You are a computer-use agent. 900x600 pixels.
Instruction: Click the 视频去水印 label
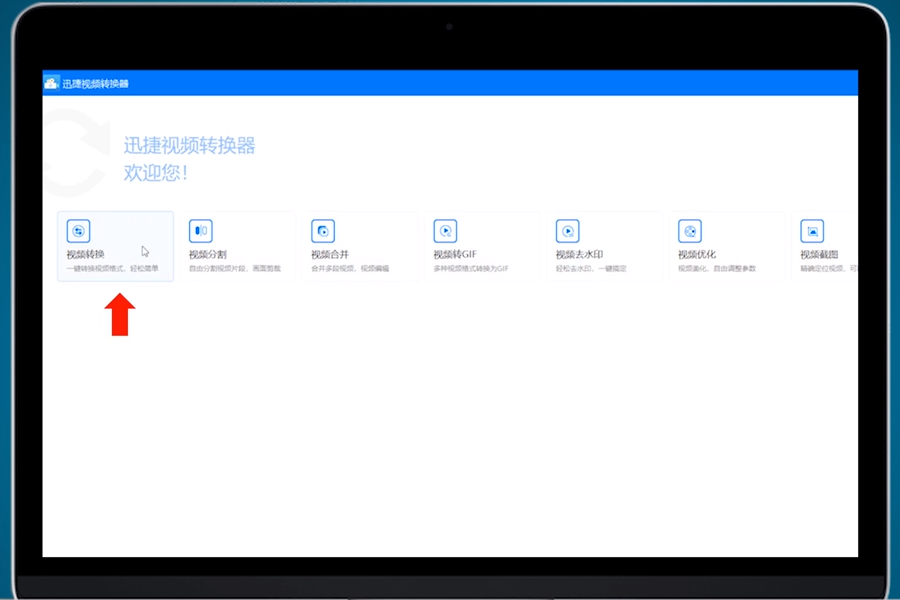pyautogui.click(x=580, y=254)
